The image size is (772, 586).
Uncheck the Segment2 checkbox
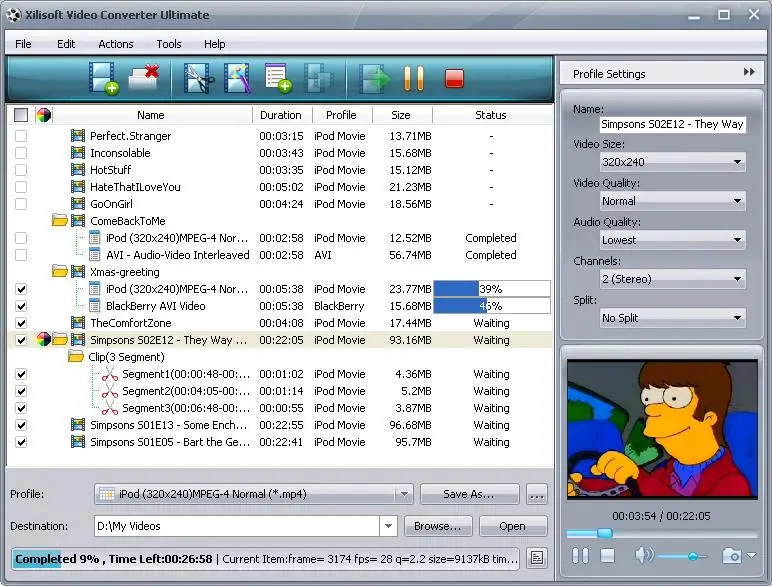coord(21,391)
